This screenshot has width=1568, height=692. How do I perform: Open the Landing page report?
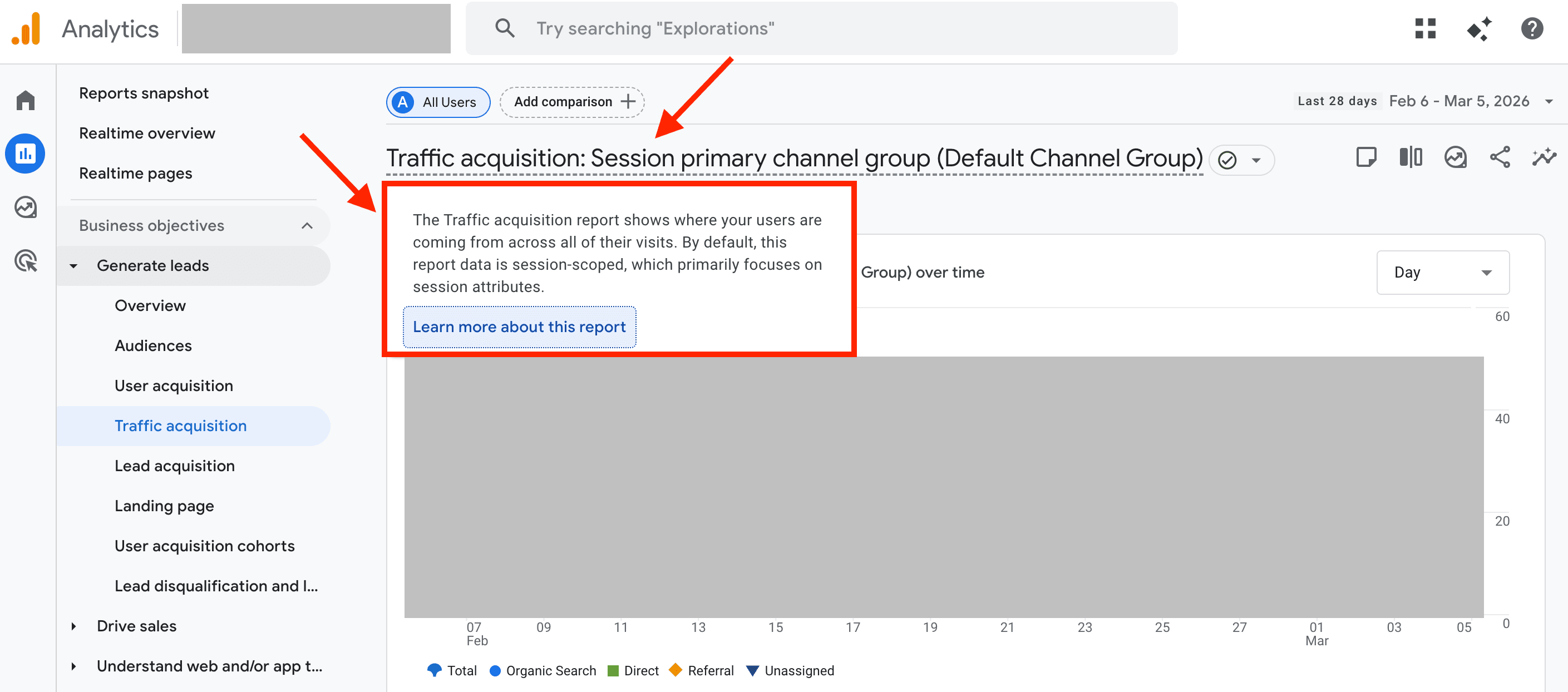164,506
